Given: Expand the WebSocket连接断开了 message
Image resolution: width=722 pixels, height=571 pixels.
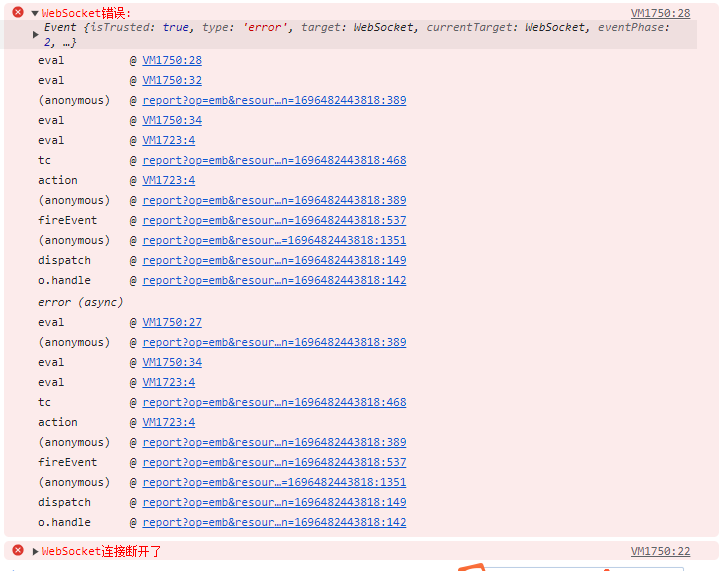Looking at the screenshot, I should [x=35, y=551].
